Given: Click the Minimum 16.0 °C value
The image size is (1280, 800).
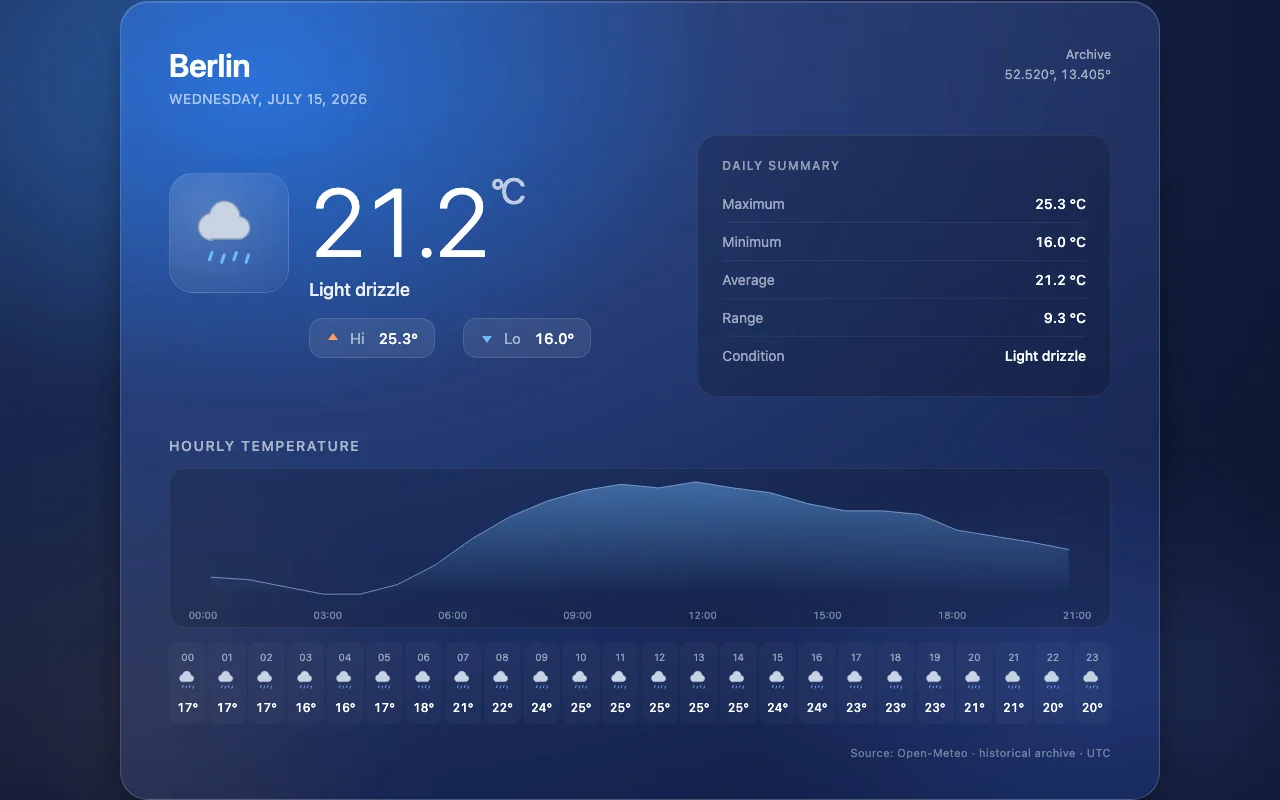Looking at the screenshot, I should click(1060, 242).
